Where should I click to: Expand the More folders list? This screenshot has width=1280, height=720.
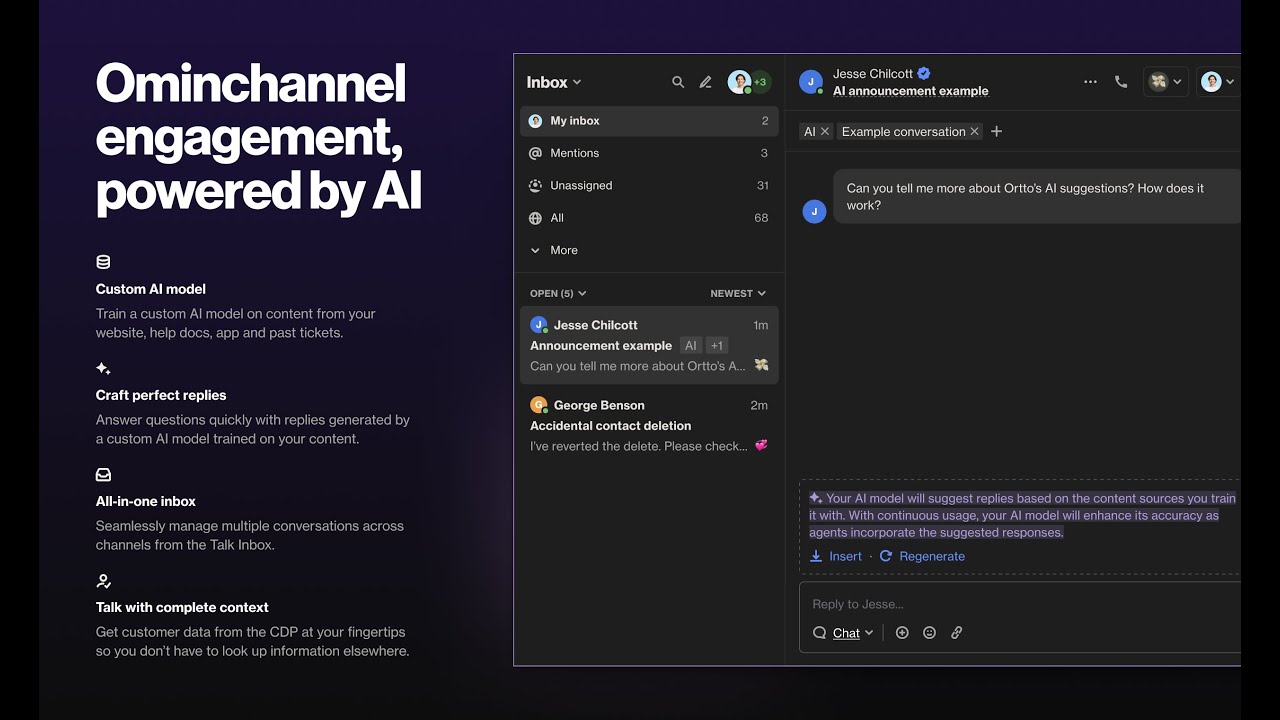tap(554, 250)
